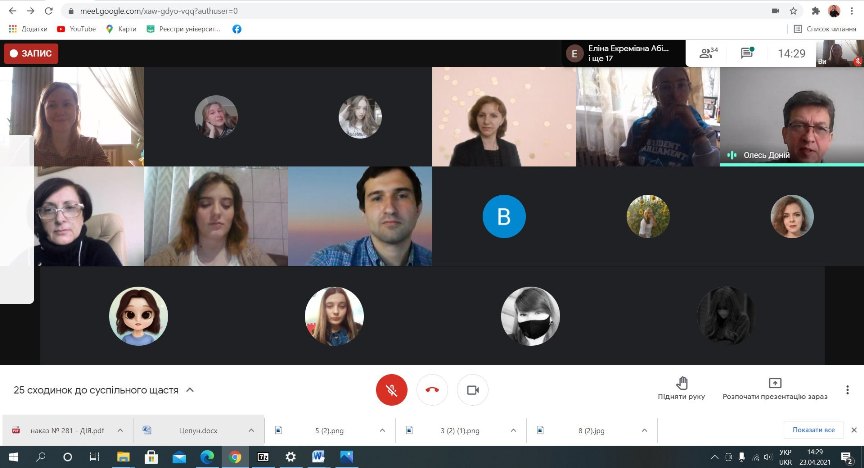The height and width of the screenshot is (468, 864).
Task: Bookmark this page with the star icon
Action: (793, 11)
